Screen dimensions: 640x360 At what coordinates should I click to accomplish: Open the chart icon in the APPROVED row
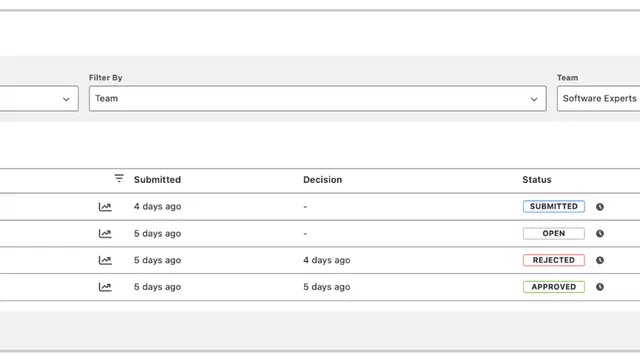[x=105, y=287]
